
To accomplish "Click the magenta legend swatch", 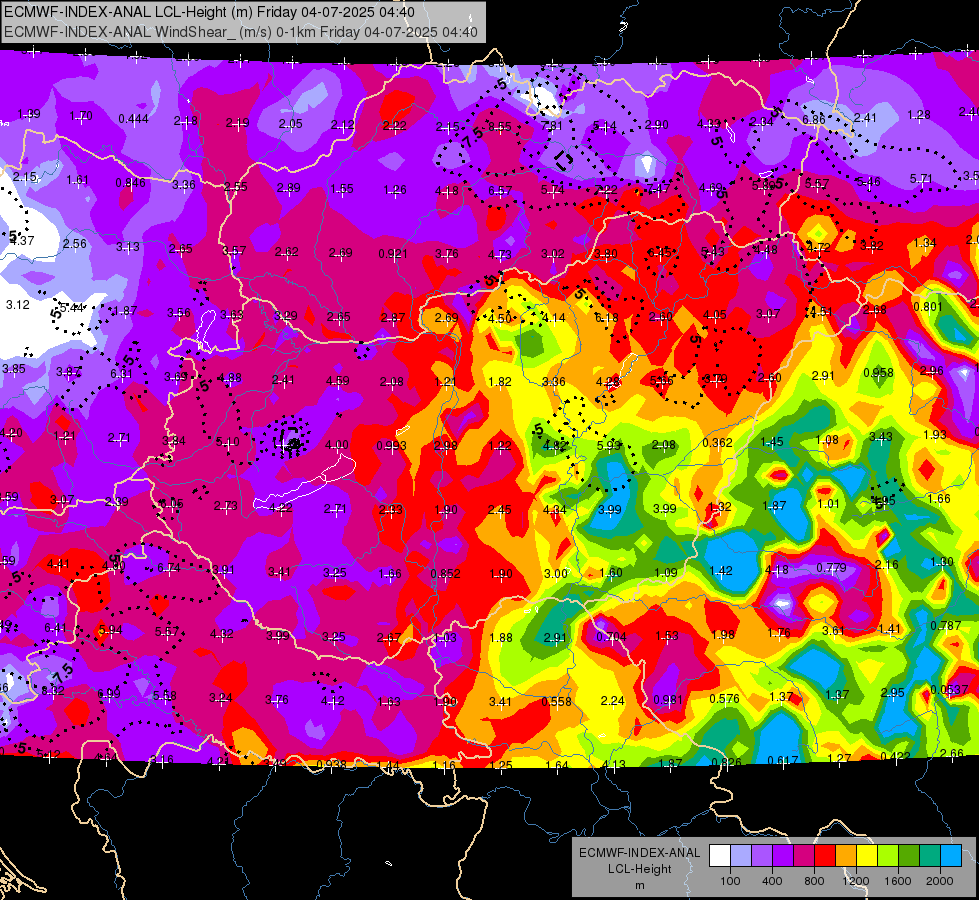I will point(804,856).
